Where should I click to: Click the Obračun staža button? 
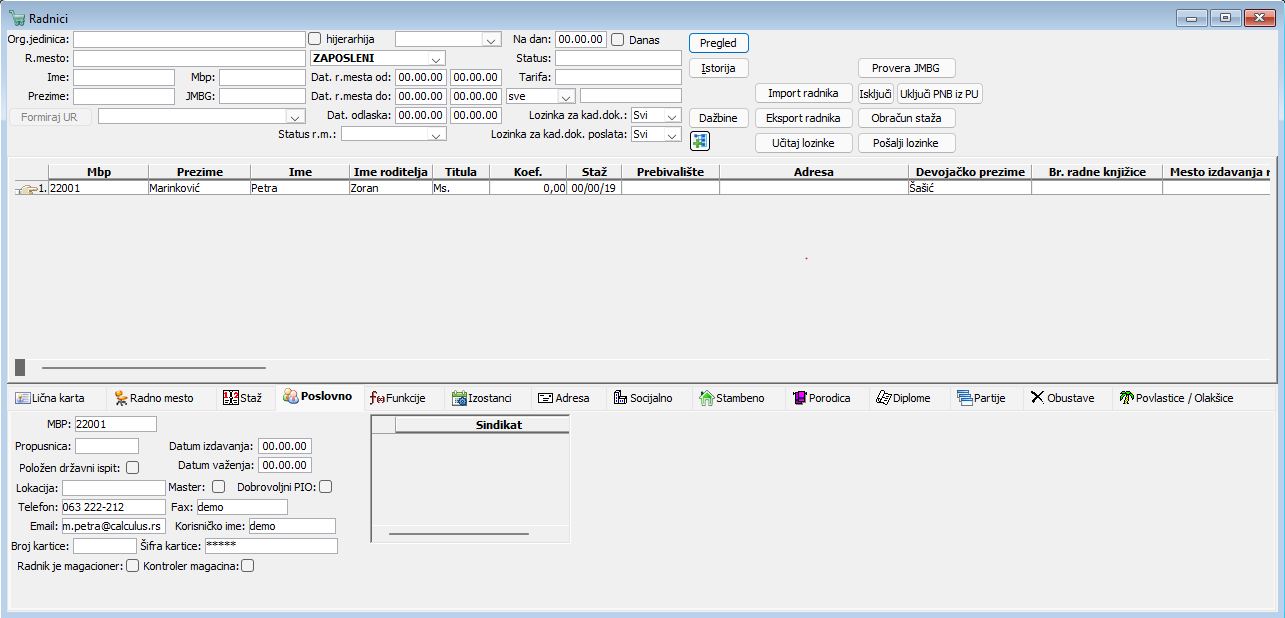coord(907,118)
